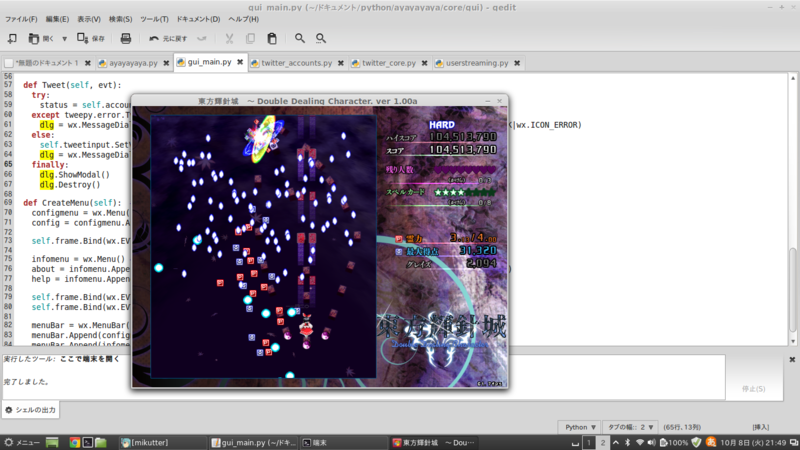The image size is (800, 450).
Task: Click the 挿入 insert mode indicator
Action: [x=760, y=427]
